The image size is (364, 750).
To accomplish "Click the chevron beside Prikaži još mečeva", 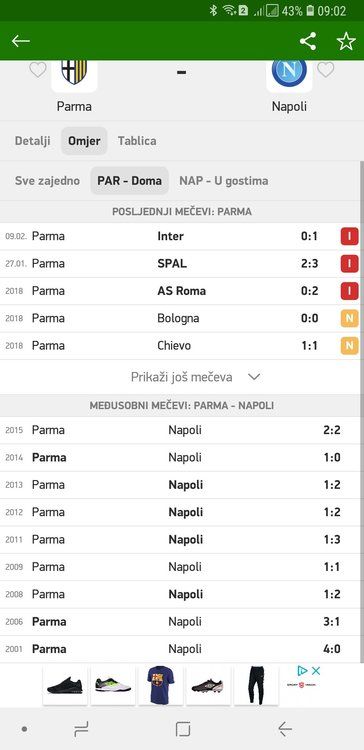I will point(254,377).
